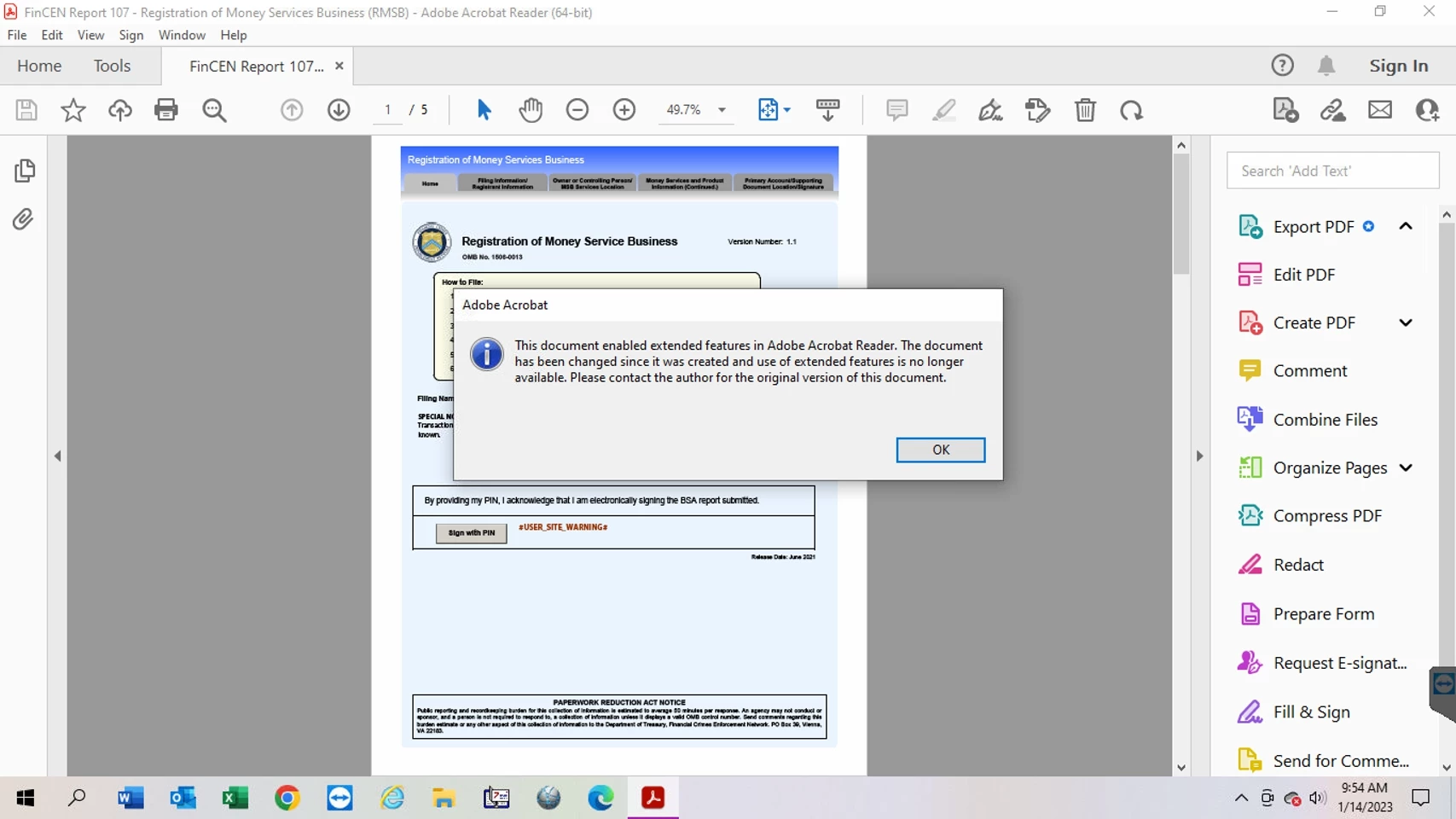Viewport: 1456px width, 819px height.
Task: Open the page thumbnails panel icon
Action: coord(24,171)
